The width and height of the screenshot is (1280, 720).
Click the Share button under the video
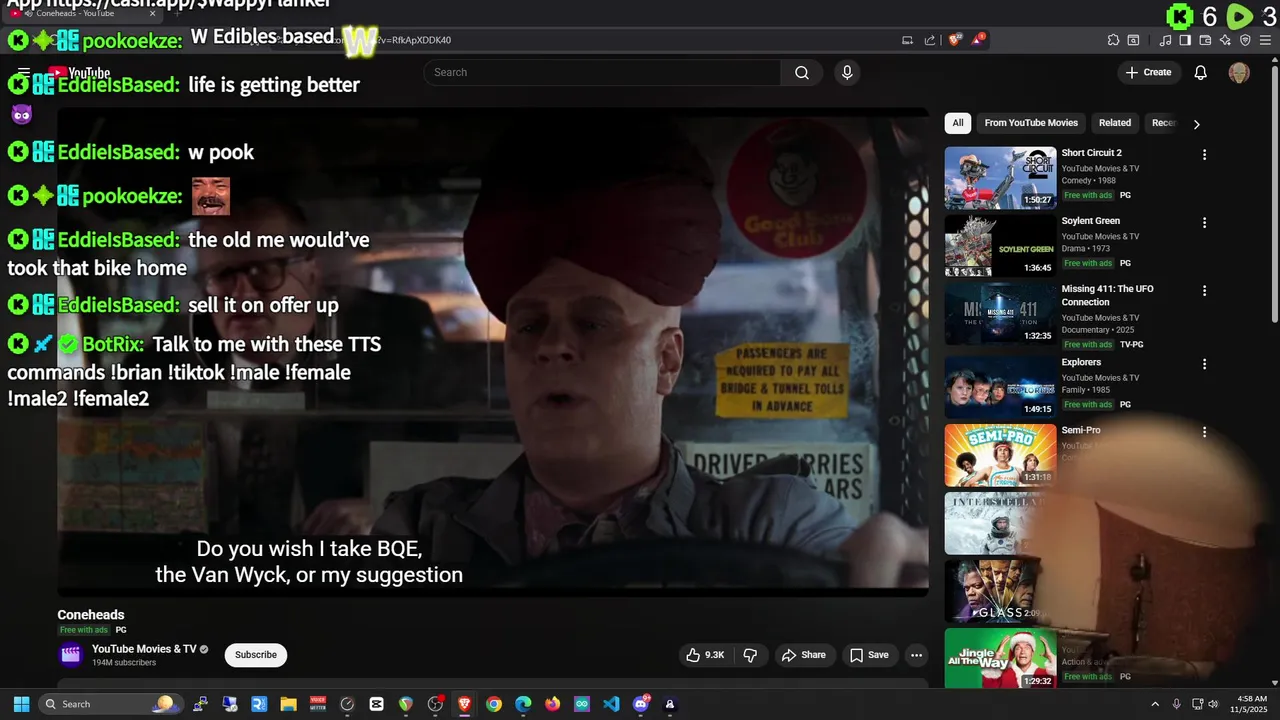[x=804, y=655]
